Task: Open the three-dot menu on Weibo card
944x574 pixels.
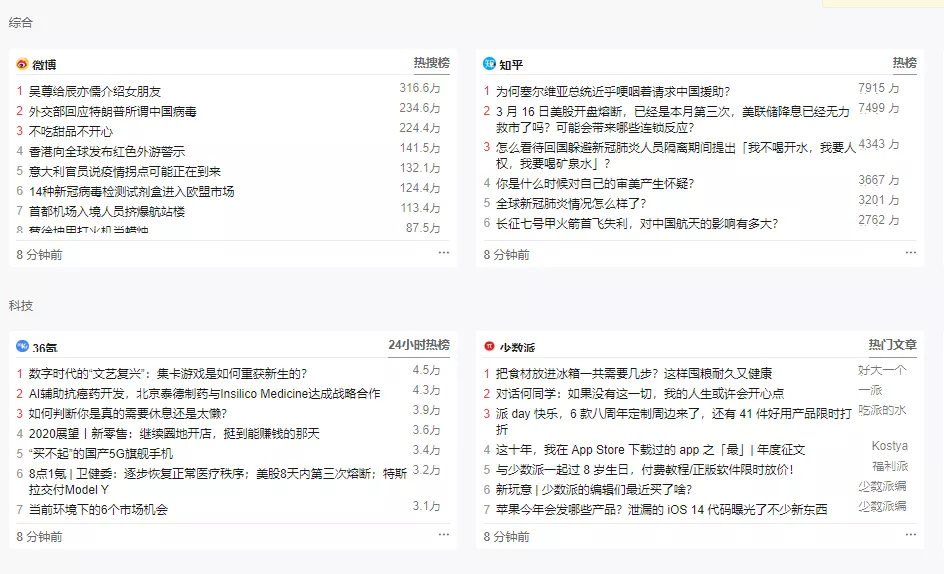Action: [444, 252]
